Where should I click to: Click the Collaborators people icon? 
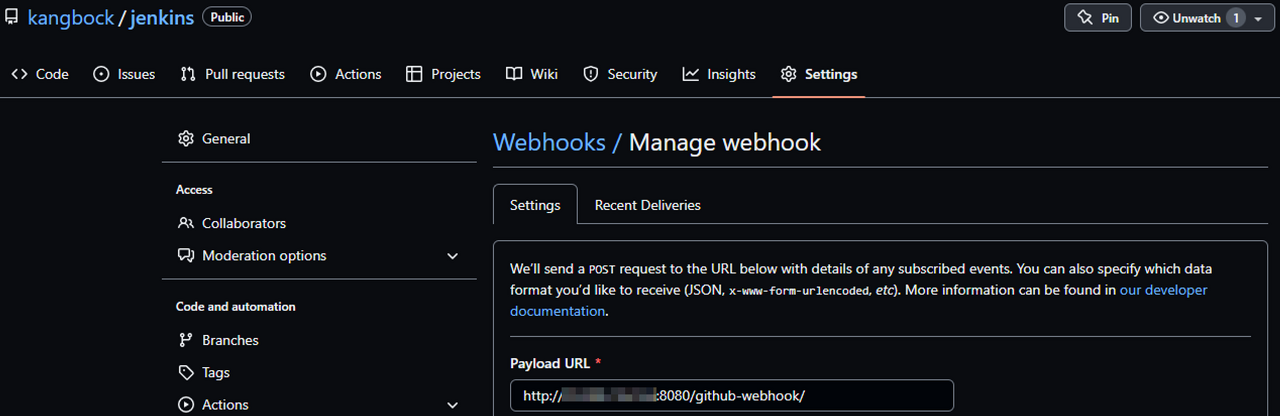pos(185,223)
